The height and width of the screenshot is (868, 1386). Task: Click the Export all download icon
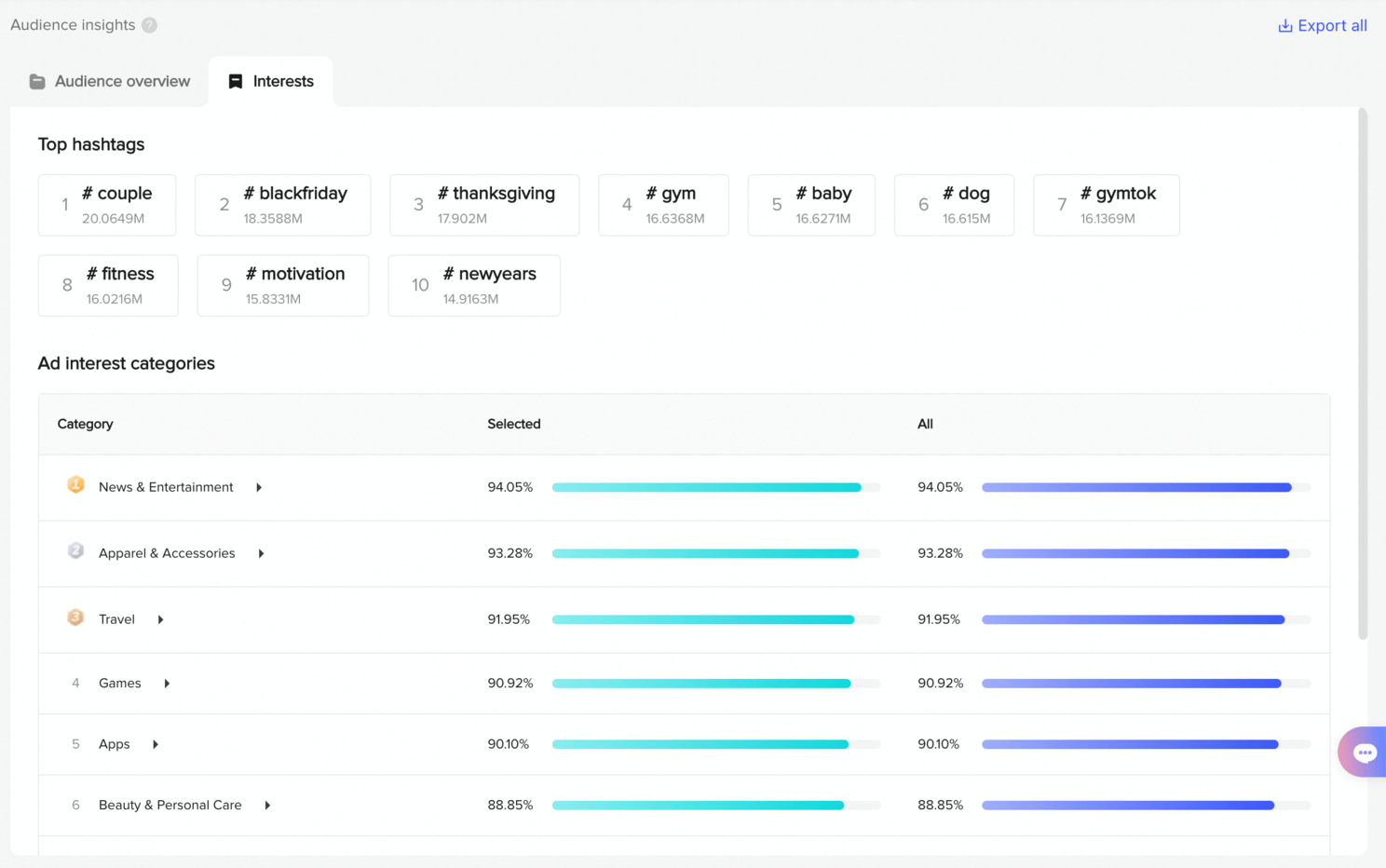(x=1284, y=26)
